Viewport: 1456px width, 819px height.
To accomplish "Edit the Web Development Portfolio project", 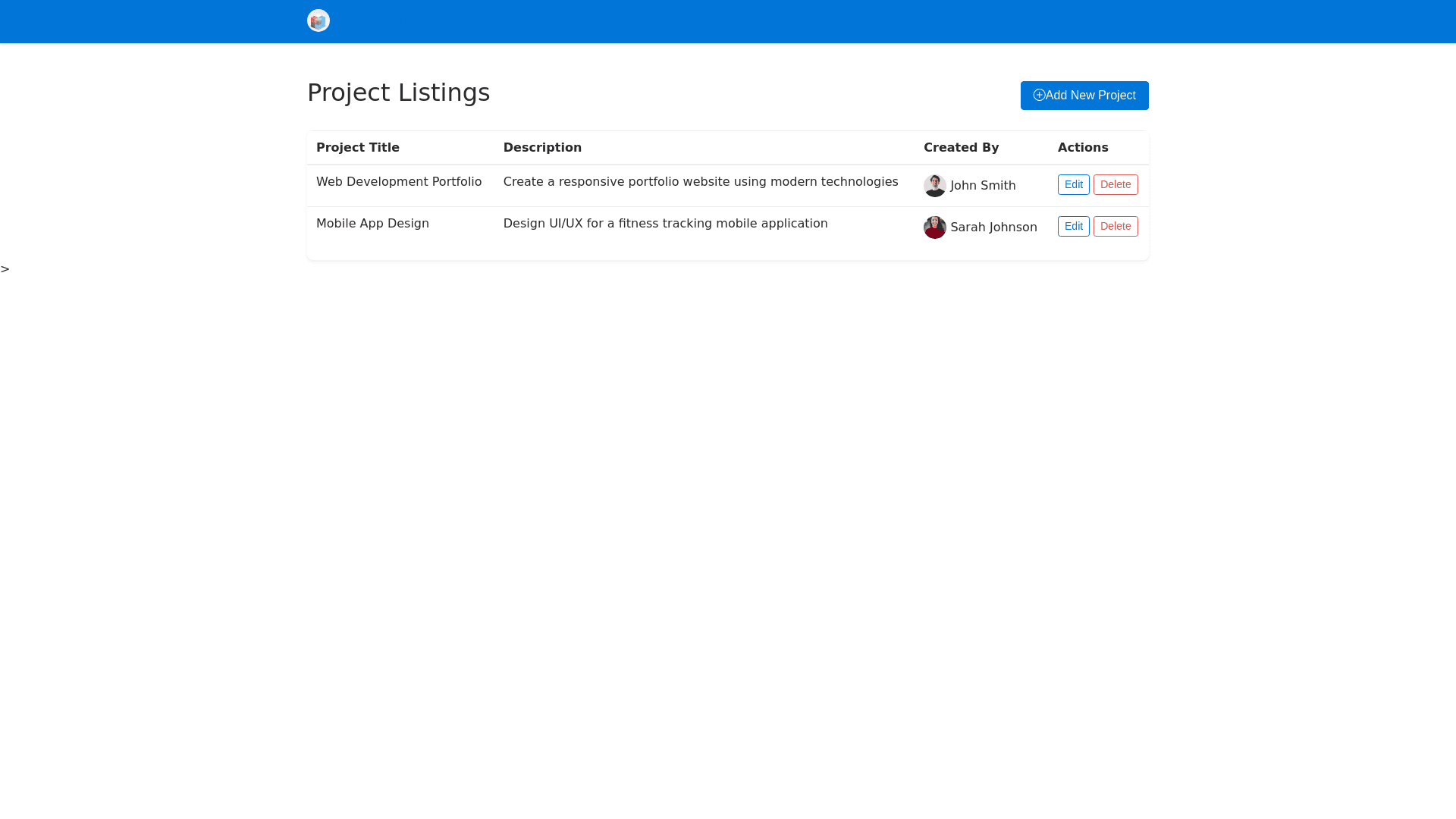I will pyautogui.click(x=1073, y=185).
